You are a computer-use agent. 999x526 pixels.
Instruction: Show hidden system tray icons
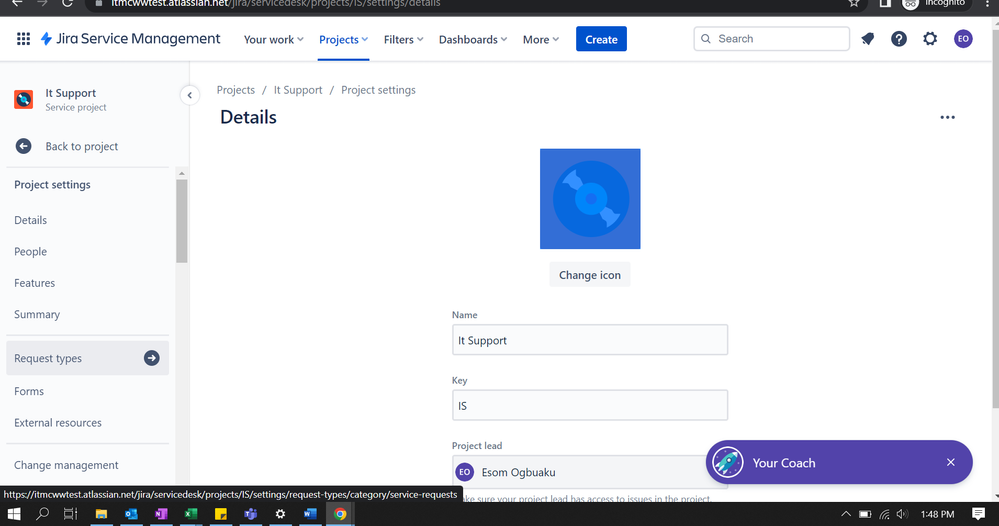(x=845, y=514)
